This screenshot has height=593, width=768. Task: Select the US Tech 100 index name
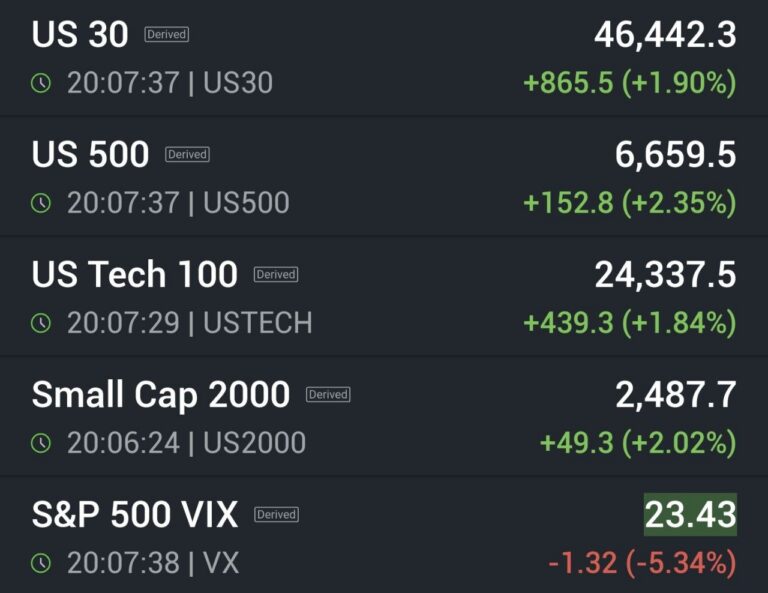[x=135, y=275]
